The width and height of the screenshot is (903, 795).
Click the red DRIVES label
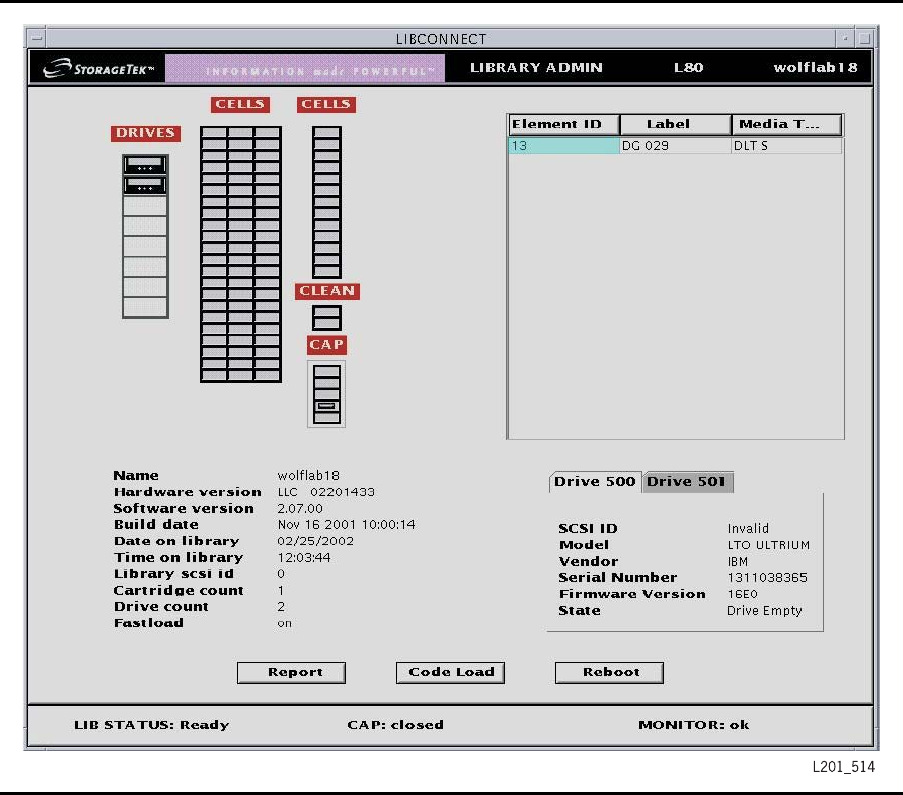pyautogui.click(x=146, y=133)
